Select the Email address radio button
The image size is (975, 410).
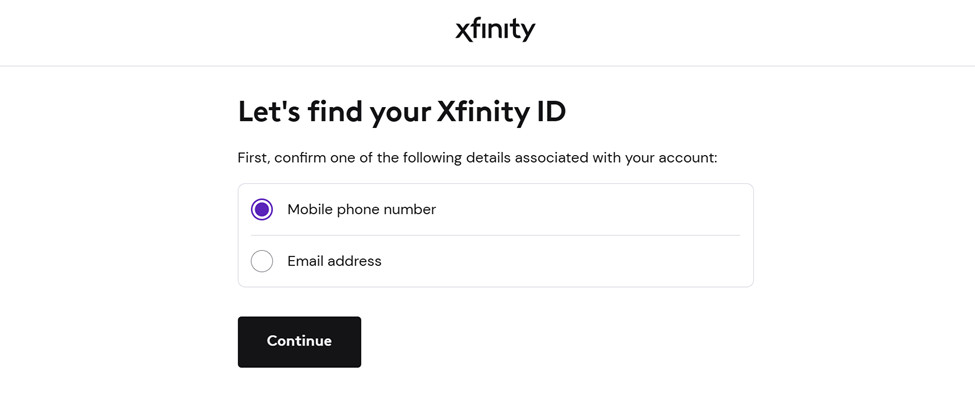pos(262,261)
